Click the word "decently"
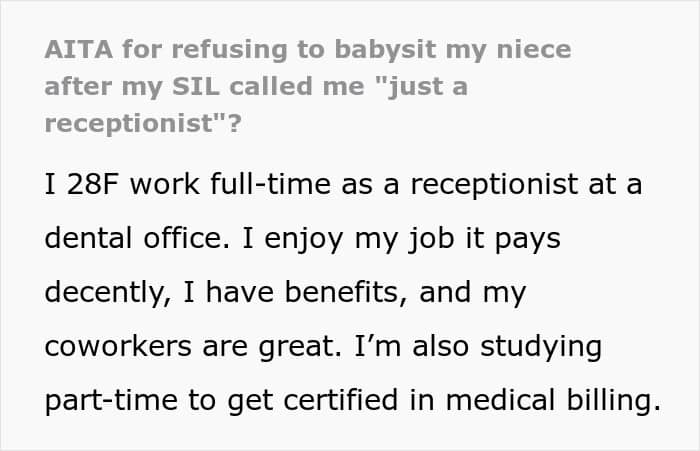 pos(108,293)
